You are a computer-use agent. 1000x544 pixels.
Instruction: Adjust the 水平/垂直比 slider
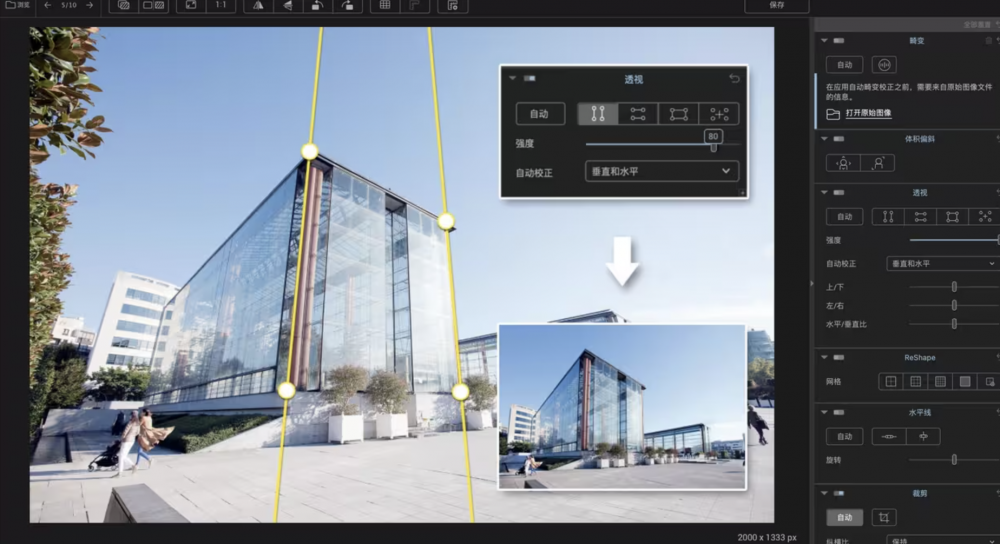[x=954, y=324]
